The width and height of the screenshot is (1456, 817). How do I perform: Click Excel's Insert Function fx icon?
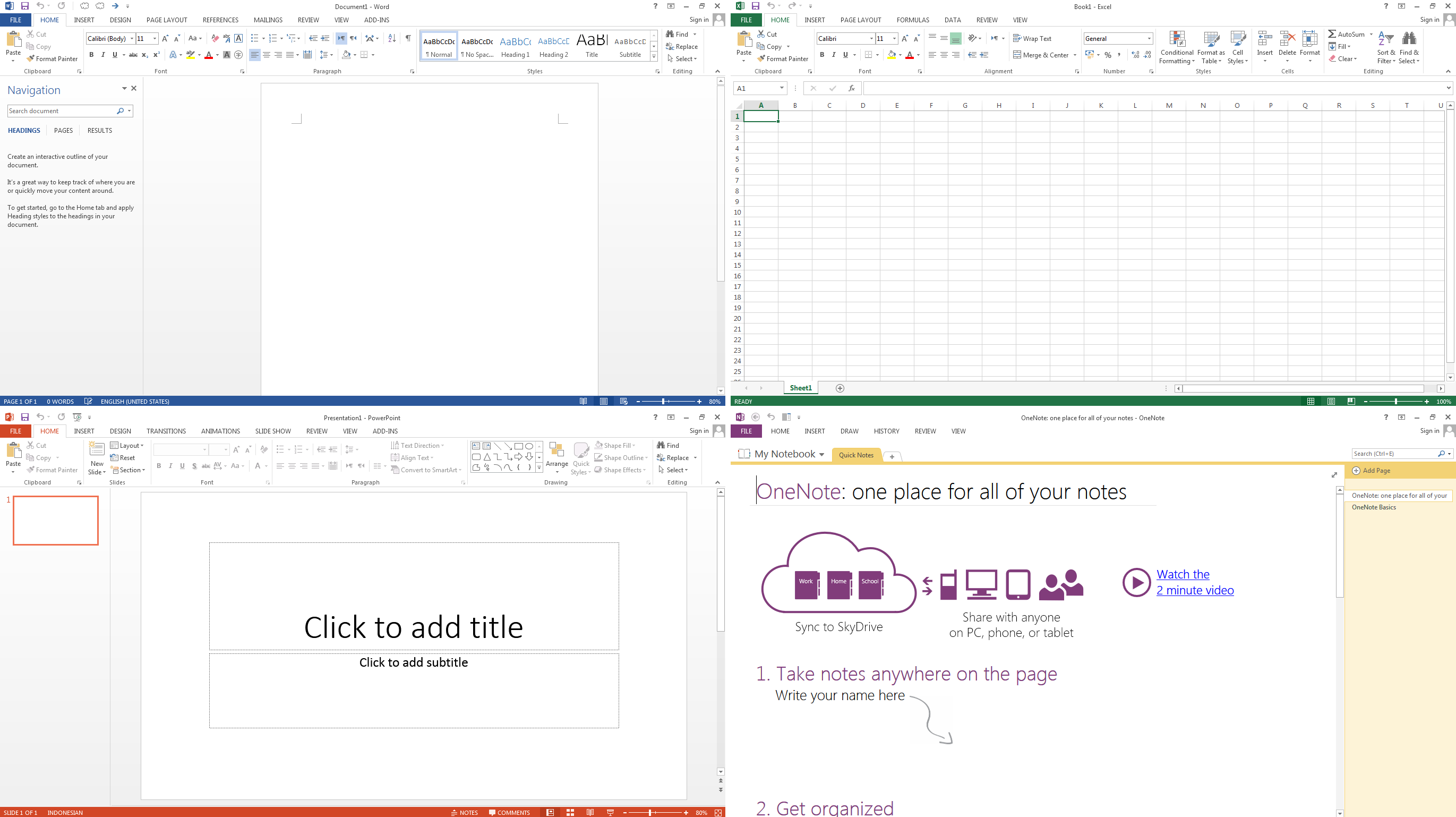click(x=851, y=88)
